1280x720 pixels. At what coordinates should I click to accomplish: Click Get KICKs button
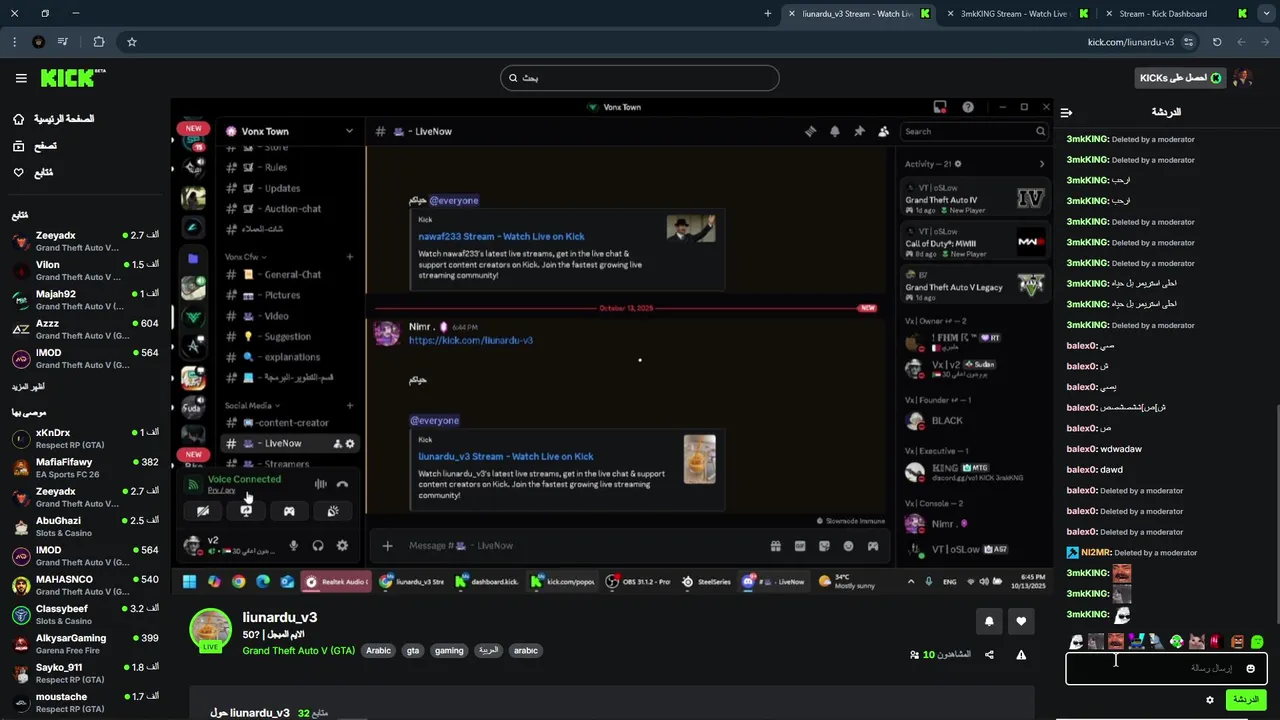1181,78
